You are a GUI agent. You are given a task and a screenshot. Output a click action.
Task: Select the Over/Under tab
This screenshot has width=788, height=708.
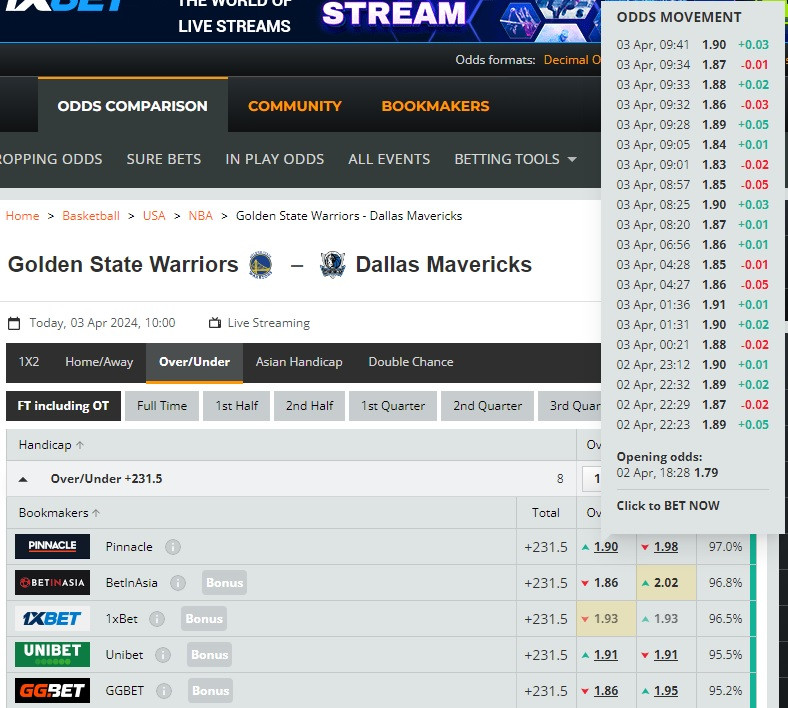pos(194,362)
